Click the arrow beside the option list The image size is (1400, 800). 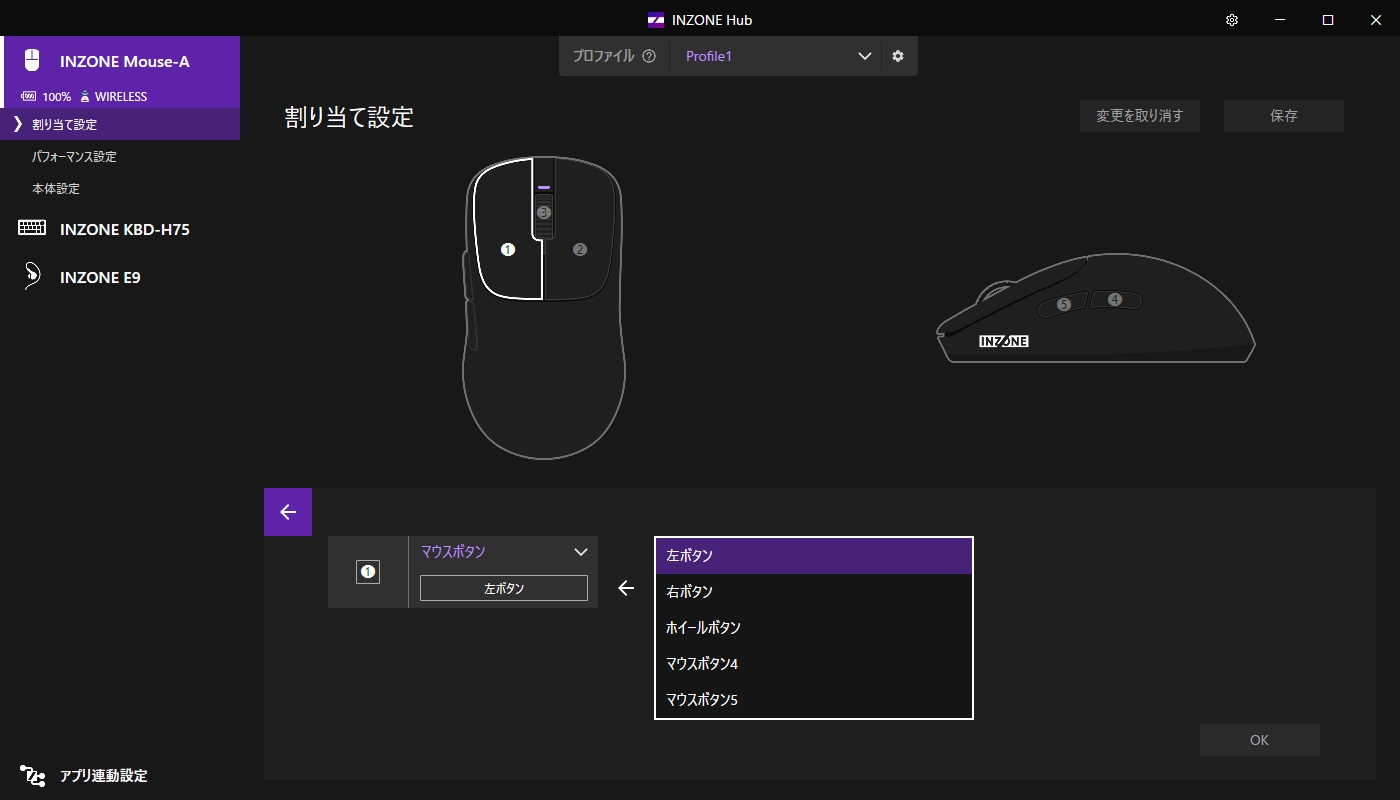[626, 588]
